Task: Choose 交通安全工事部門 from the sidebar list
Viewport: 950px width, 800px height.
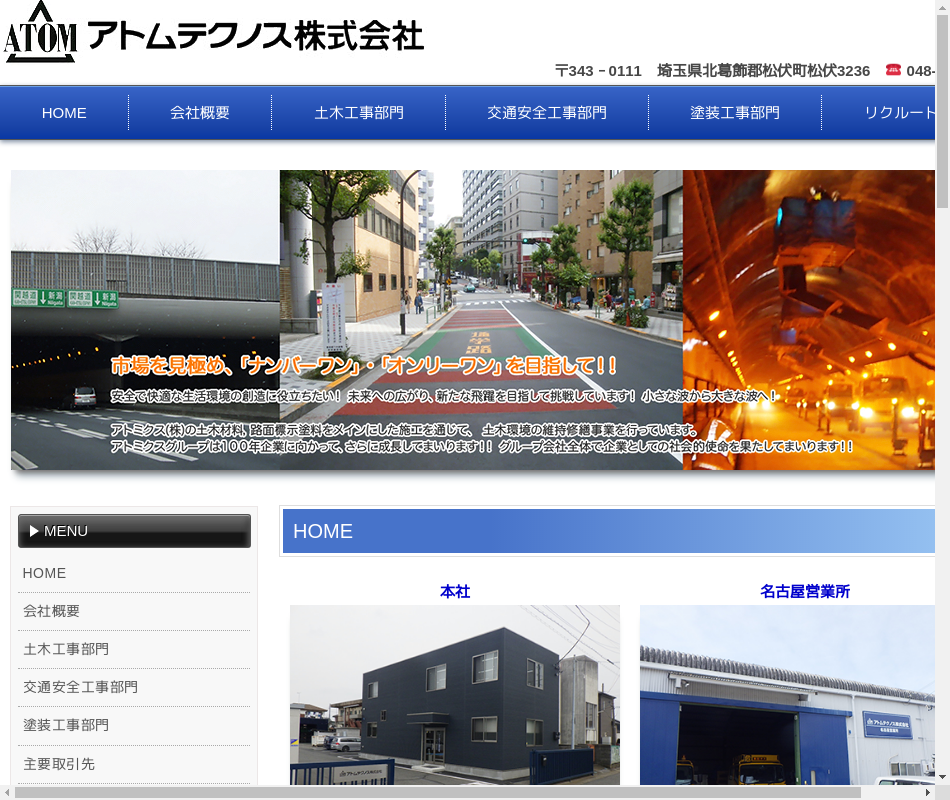Action: [81, 687]
